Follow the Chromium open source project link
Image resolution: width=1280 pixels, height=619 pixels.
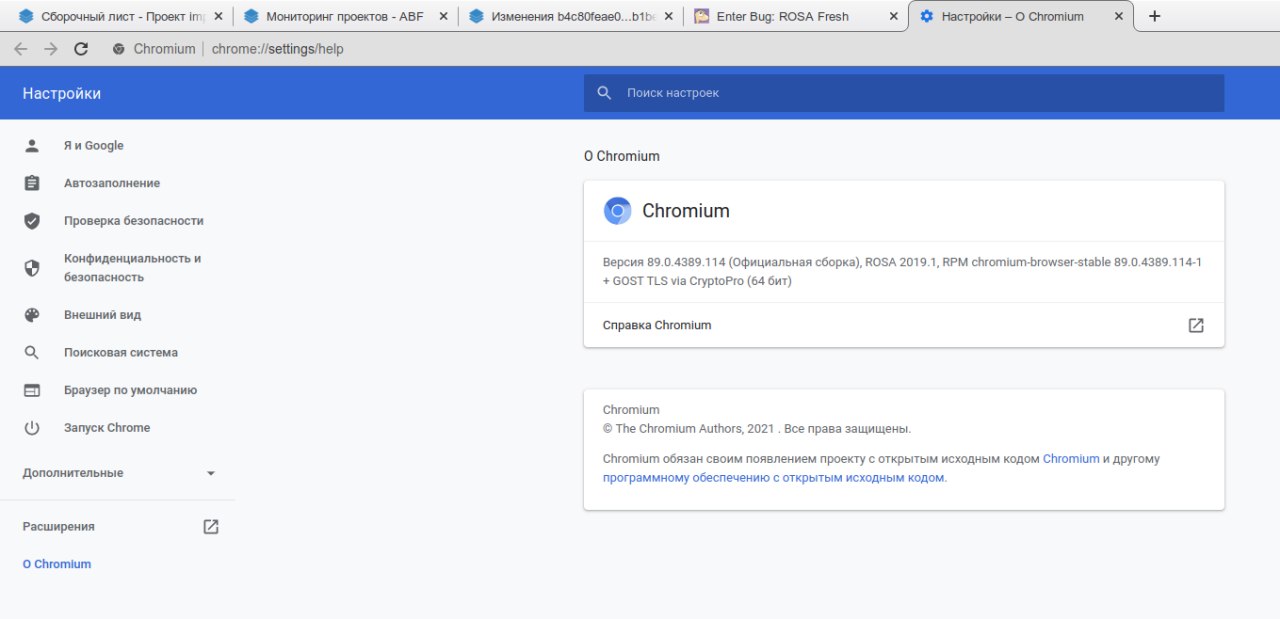tap(1071, 459)
